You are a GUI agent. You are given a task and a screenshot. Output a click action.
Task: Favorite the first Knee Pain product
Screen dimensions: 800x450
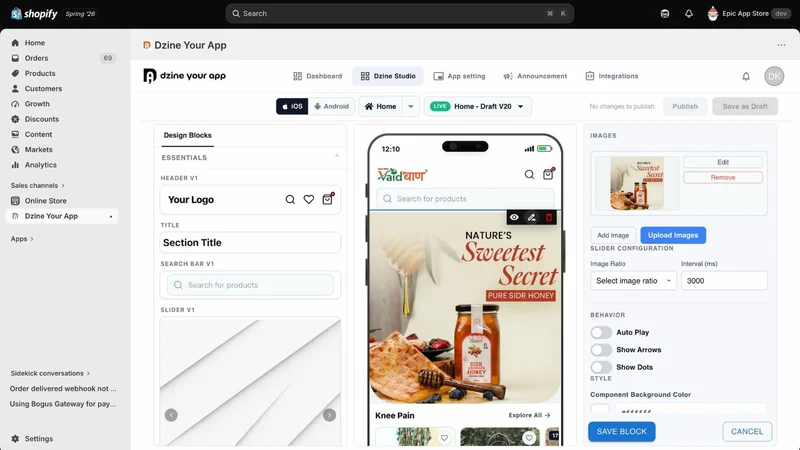pyautogui.click(x=444, y=438)
